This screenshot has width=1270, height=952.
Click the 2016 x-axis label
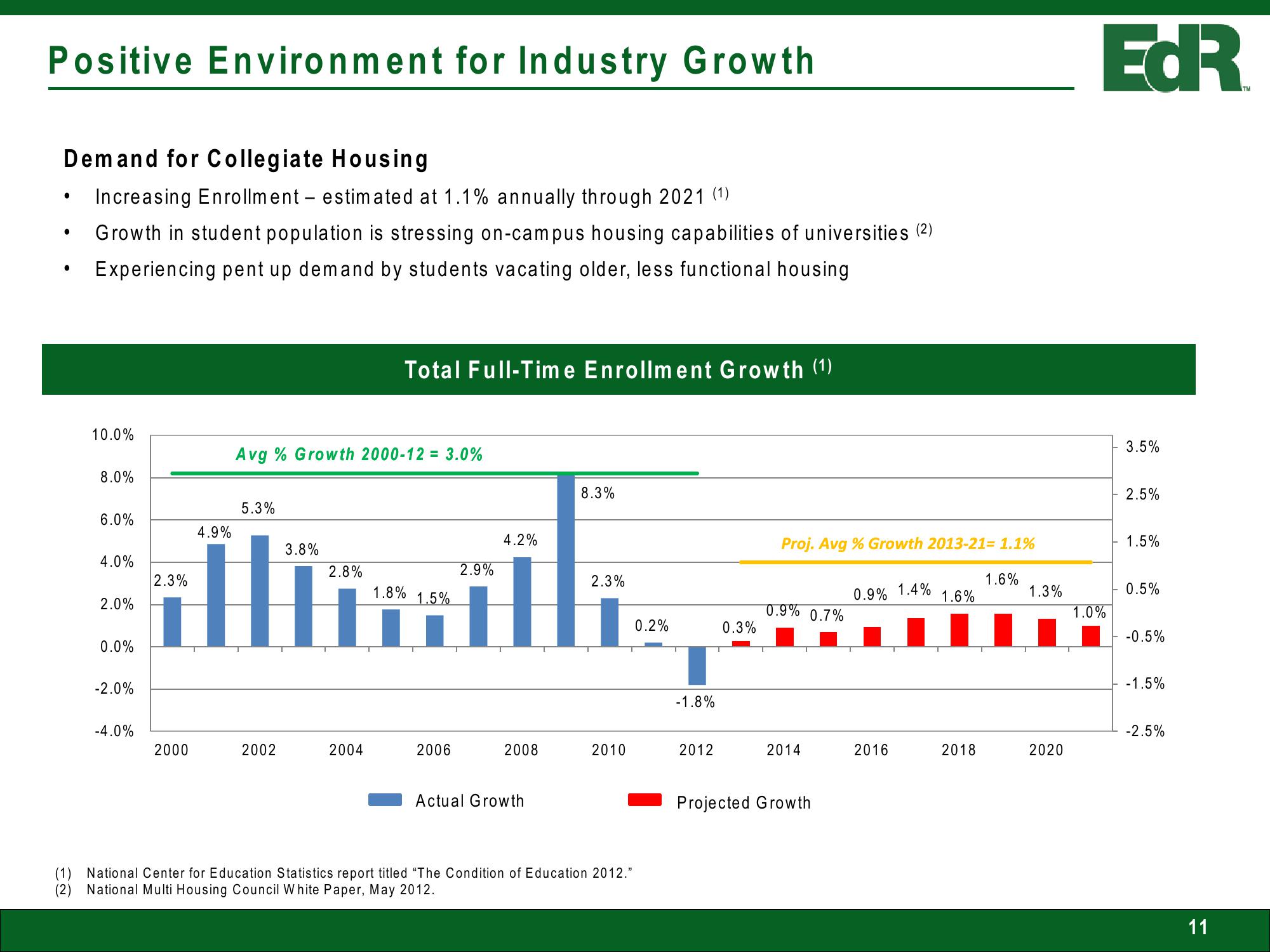point(871,750)
